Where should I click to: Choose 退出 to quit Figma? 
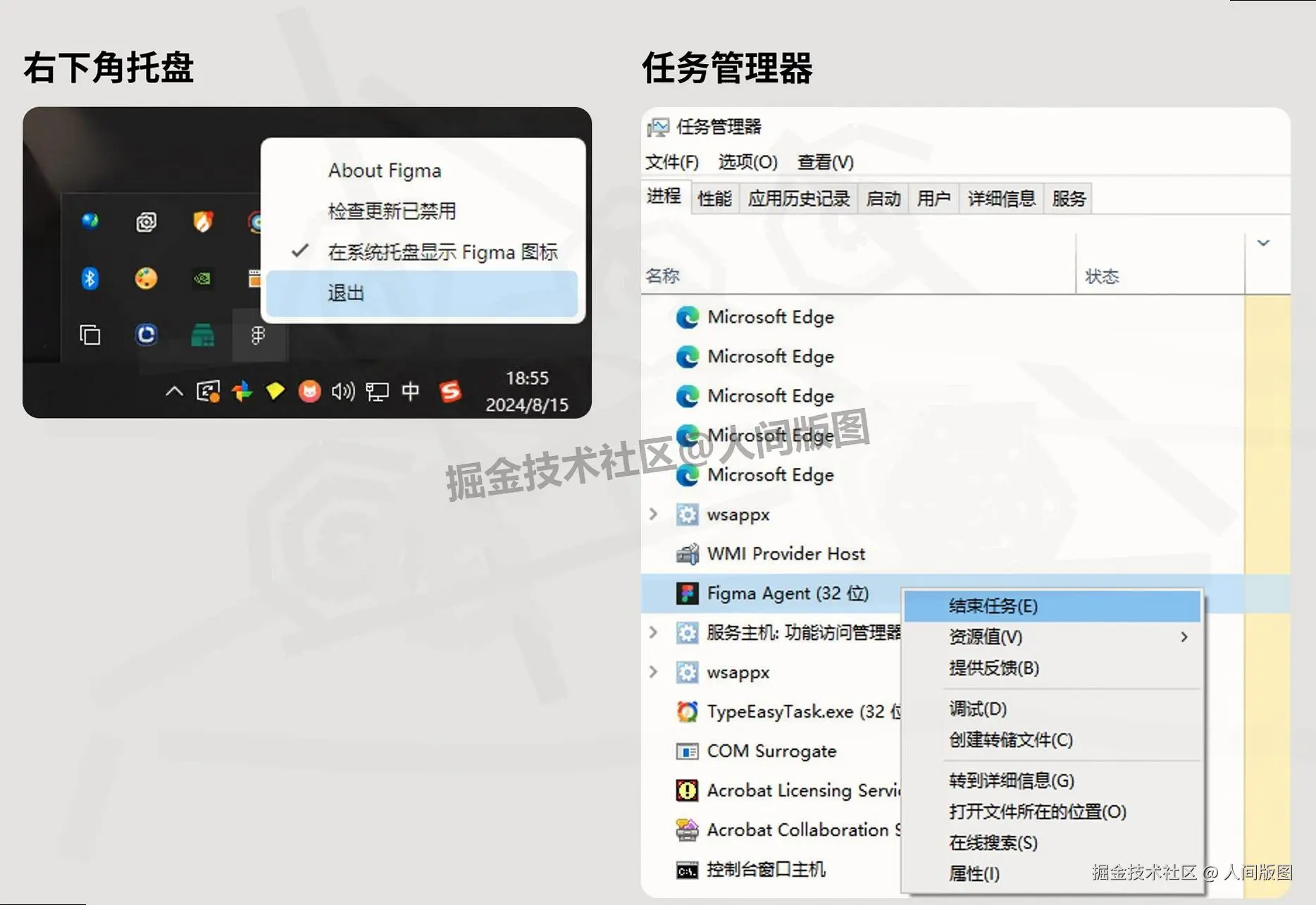click(x=423, y=293)
